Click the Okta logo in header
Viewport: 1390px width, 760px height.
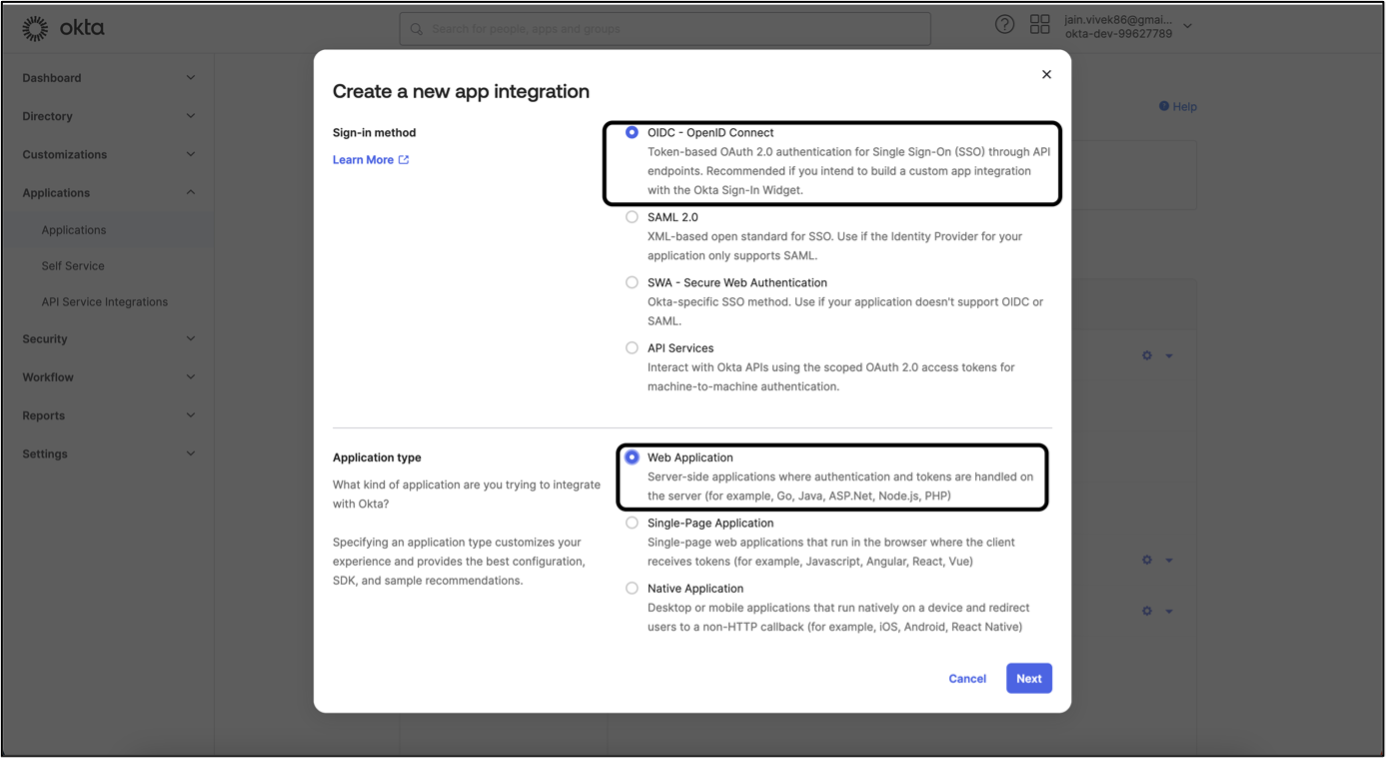click(63, 29)
